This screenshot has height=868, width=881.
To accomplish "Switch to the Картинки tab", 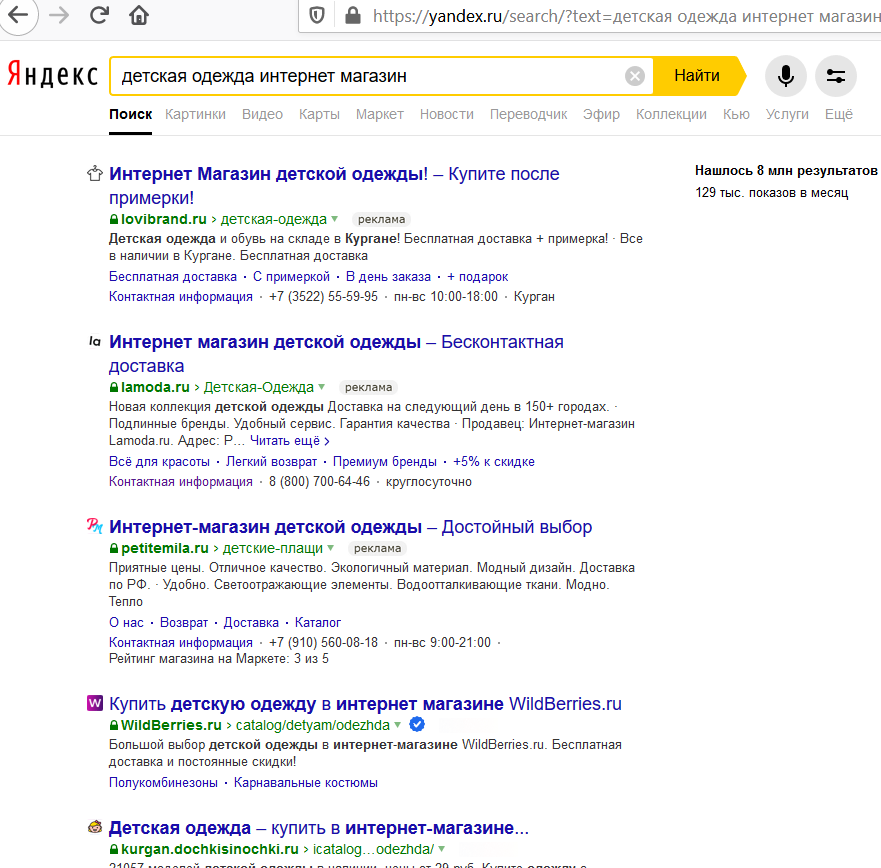I will [x=195, y=114].
